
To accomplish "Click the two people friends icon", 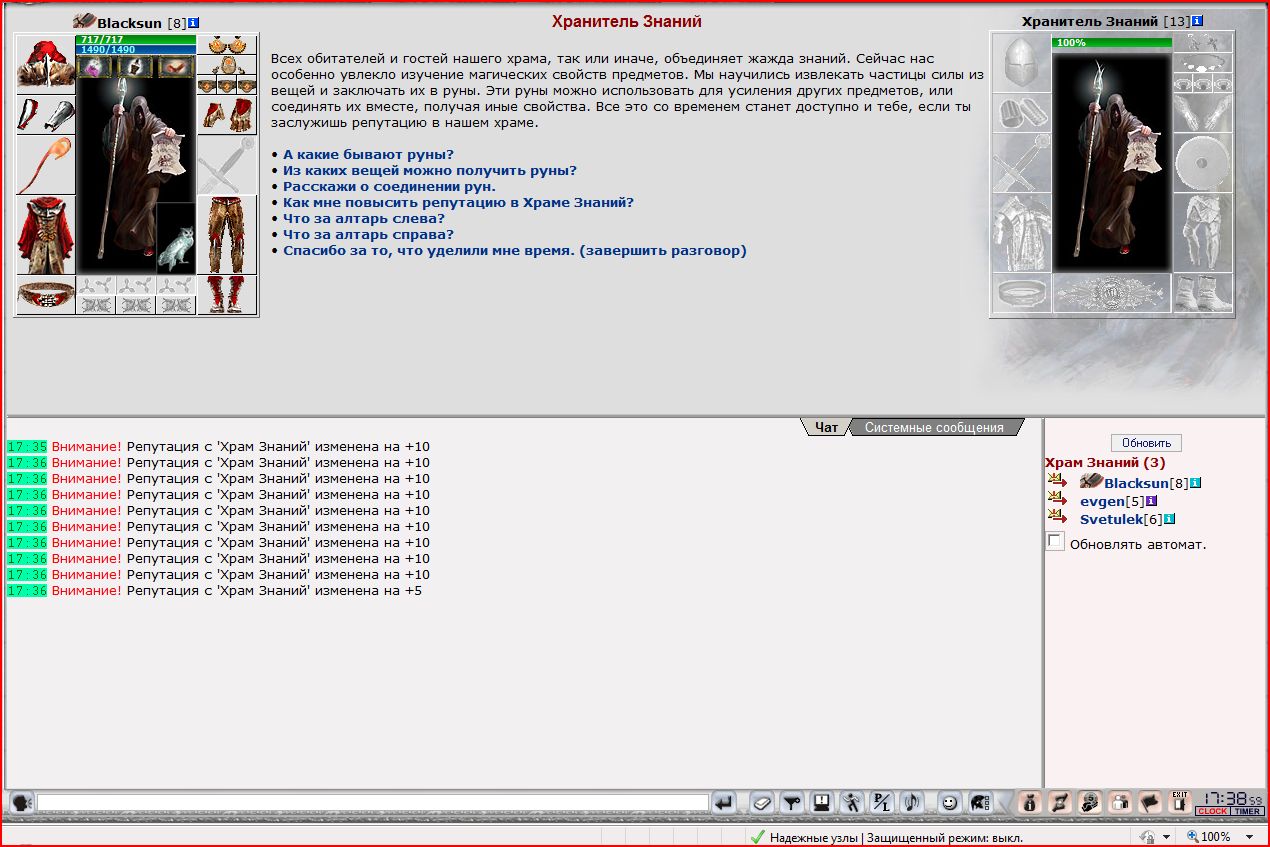I will pyautogui.click(x=1120, y=802).
